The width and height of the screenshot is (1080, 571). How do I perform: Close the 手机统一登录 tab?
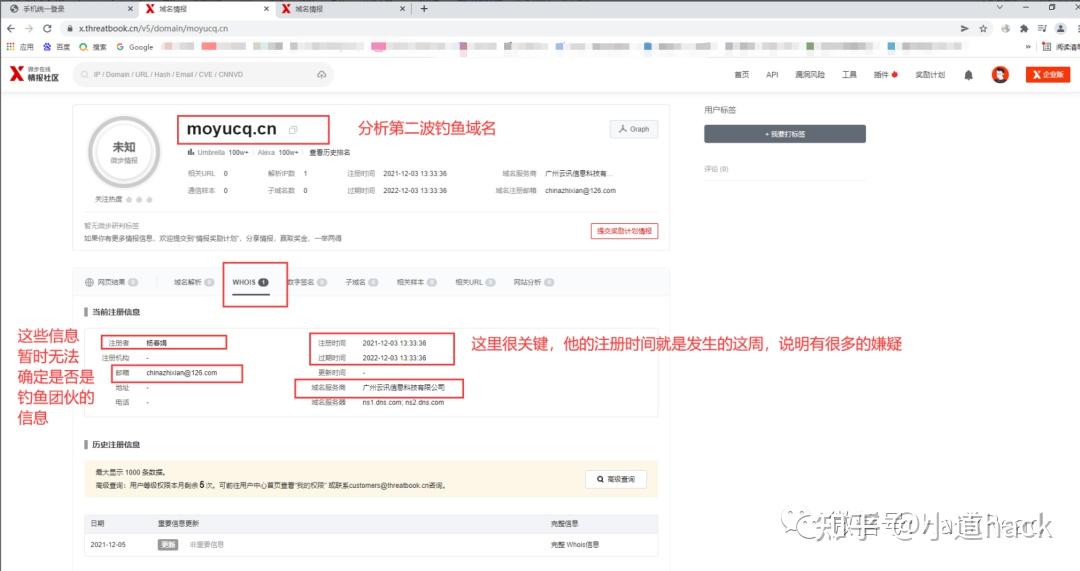pyautogui.click(x=131, y=9)
